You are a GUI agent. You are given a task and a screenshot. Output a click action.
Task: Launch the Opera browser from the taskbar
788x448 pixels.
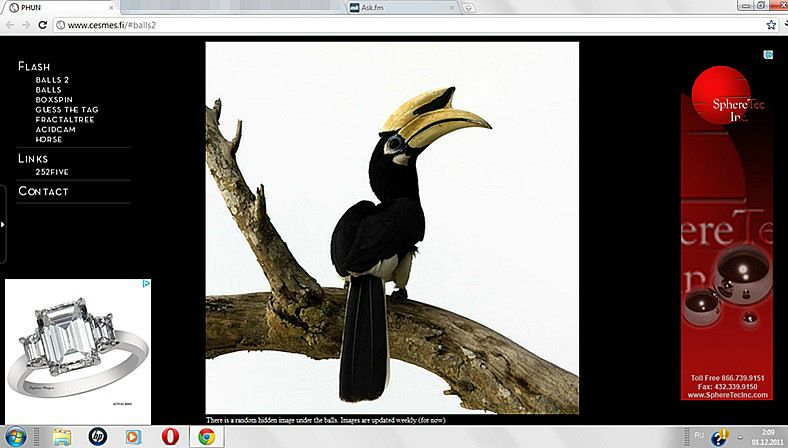[x=170, y=436]
